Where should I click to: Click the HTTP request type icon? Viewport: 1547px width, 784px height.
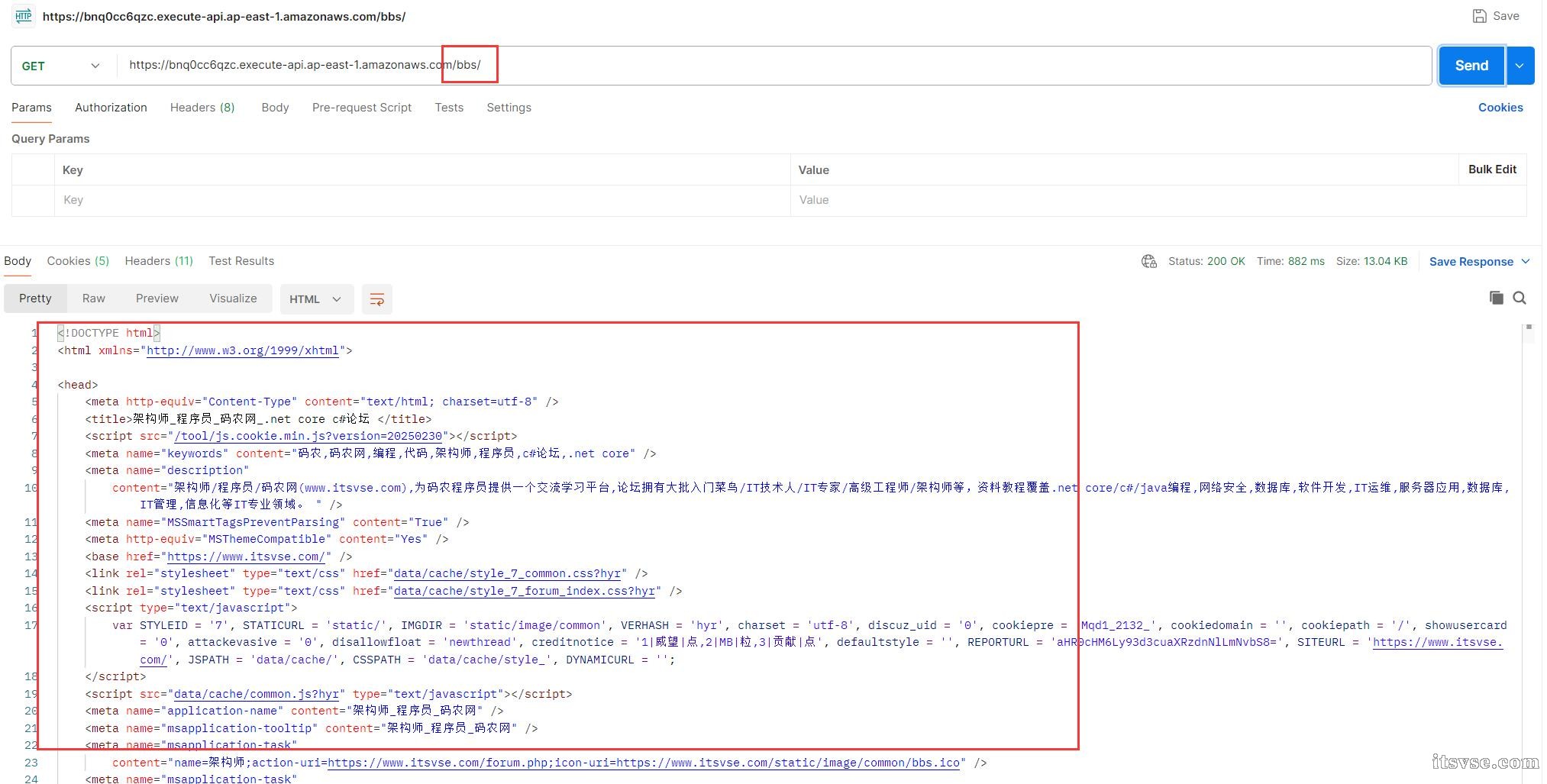click(x=23, y=15)
